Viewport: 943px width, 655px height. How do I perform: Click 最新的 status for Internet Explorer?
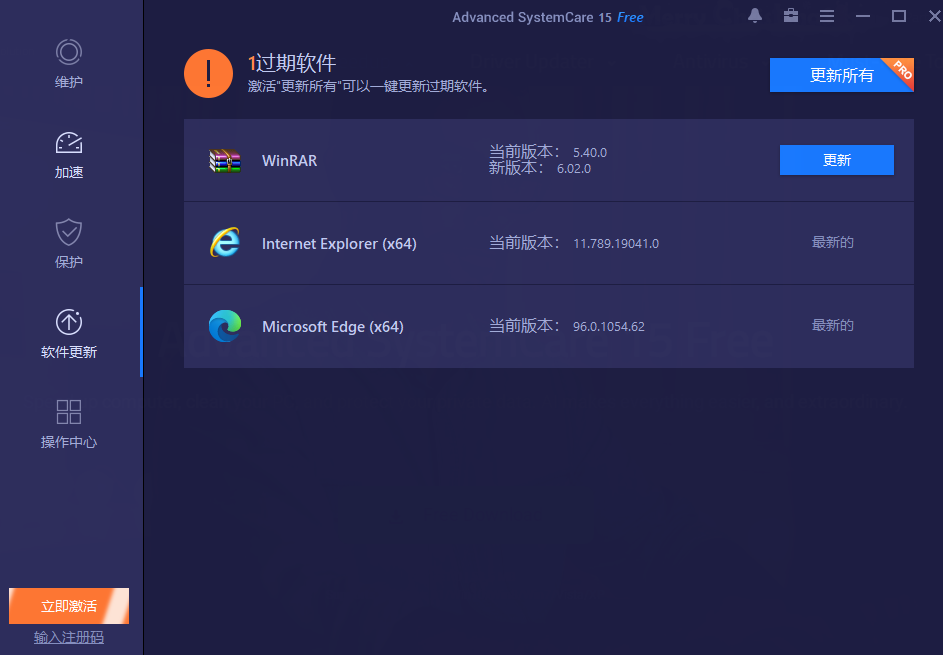click(x=832, y=242)
